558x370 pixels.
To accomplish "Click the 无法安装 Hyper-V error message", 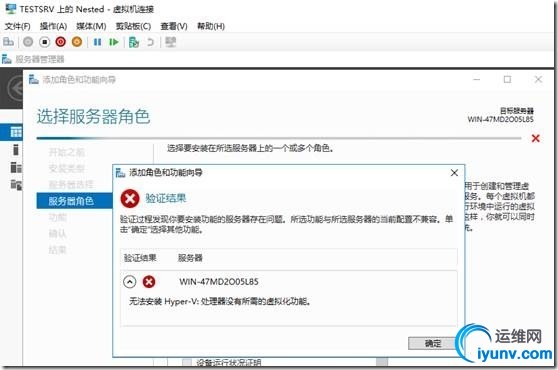I will pos(220,302).
